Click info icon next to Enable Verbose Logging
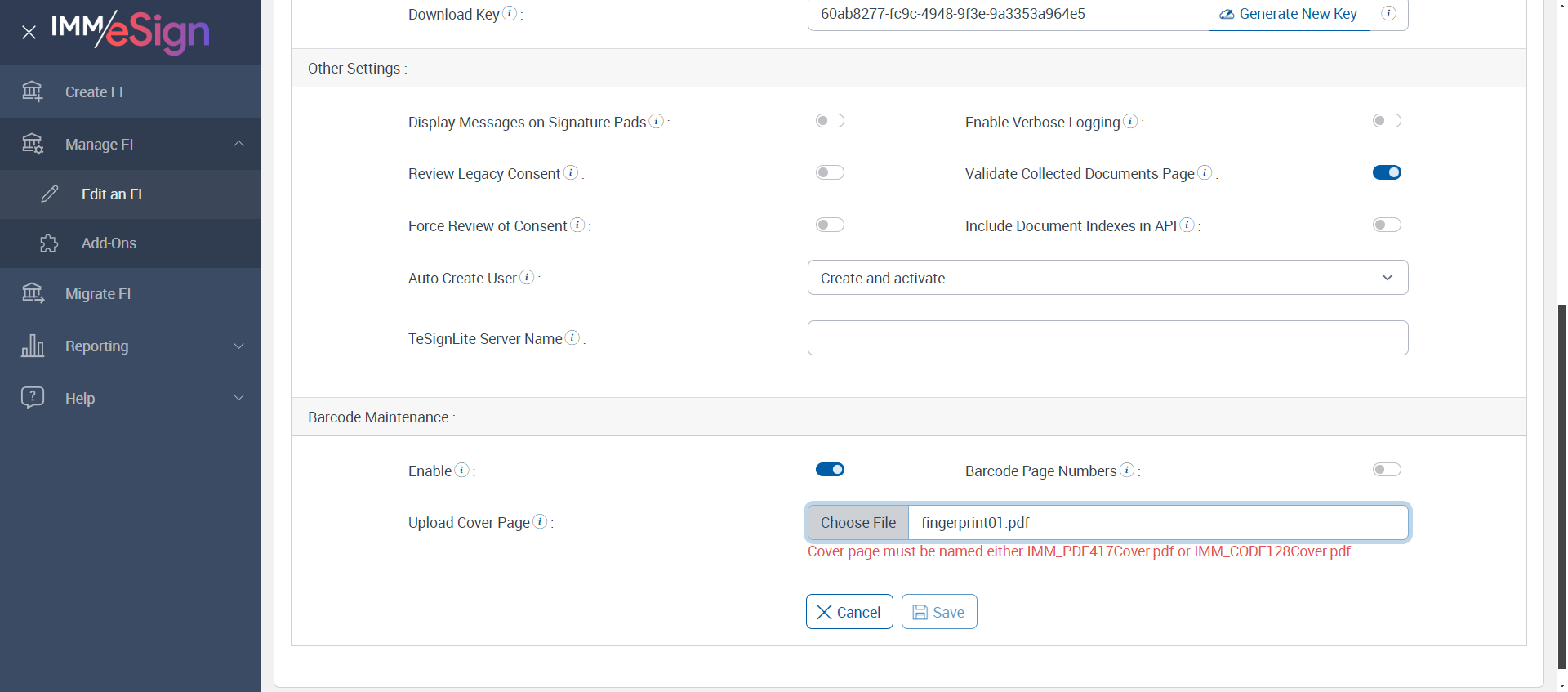The height and width of the screenshot is (692, 1568). pos(1130,121)
